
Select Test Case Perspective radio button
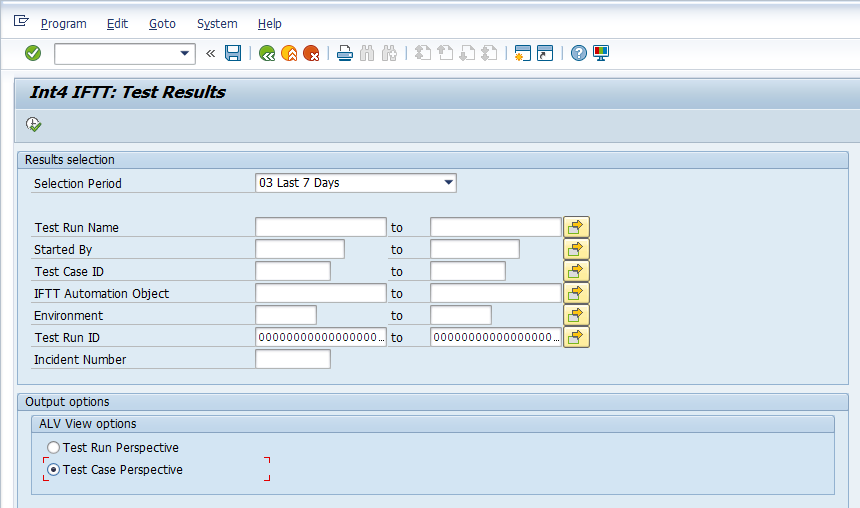tap(54, 469)
